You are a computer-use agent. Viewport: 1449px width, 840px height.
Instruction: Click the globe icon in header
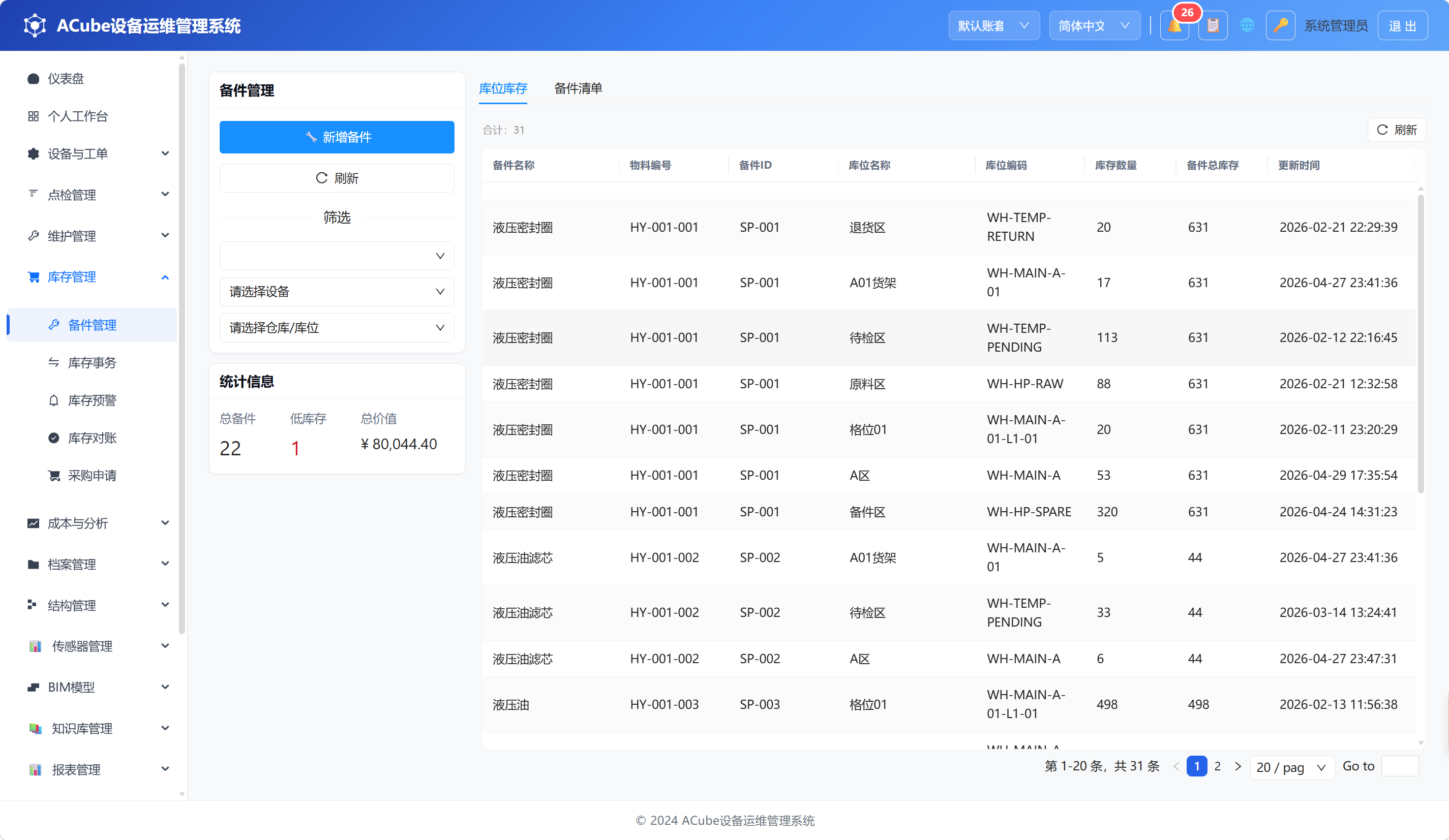click(1247, 25)
